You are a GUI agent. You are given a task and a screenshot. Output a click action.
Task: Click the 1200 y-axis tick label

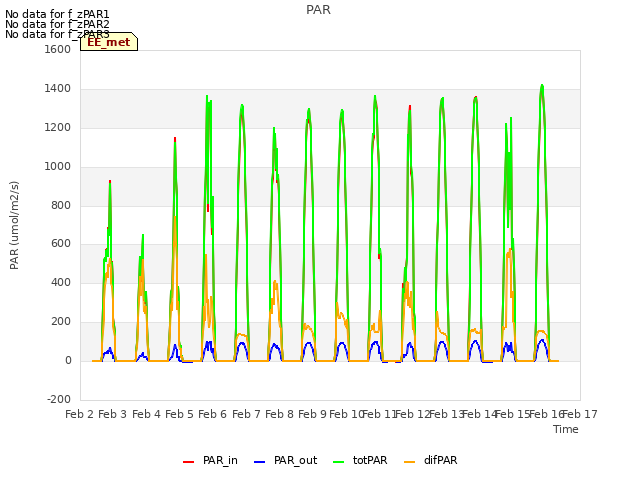pyautogui.click(x=58, y=128)
